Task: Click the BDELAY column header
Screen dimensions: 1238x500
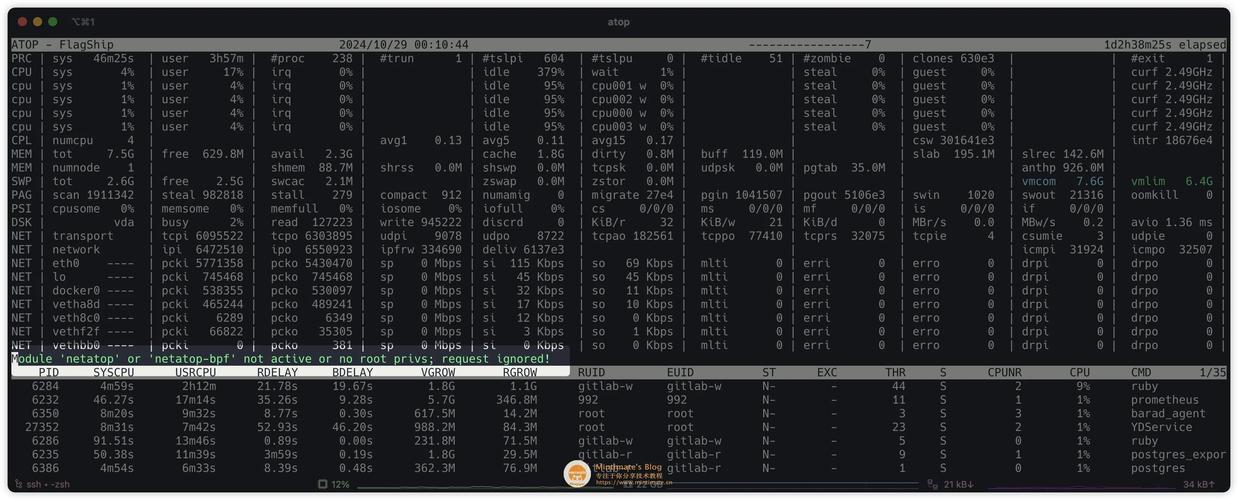Action: pos(352,372)
